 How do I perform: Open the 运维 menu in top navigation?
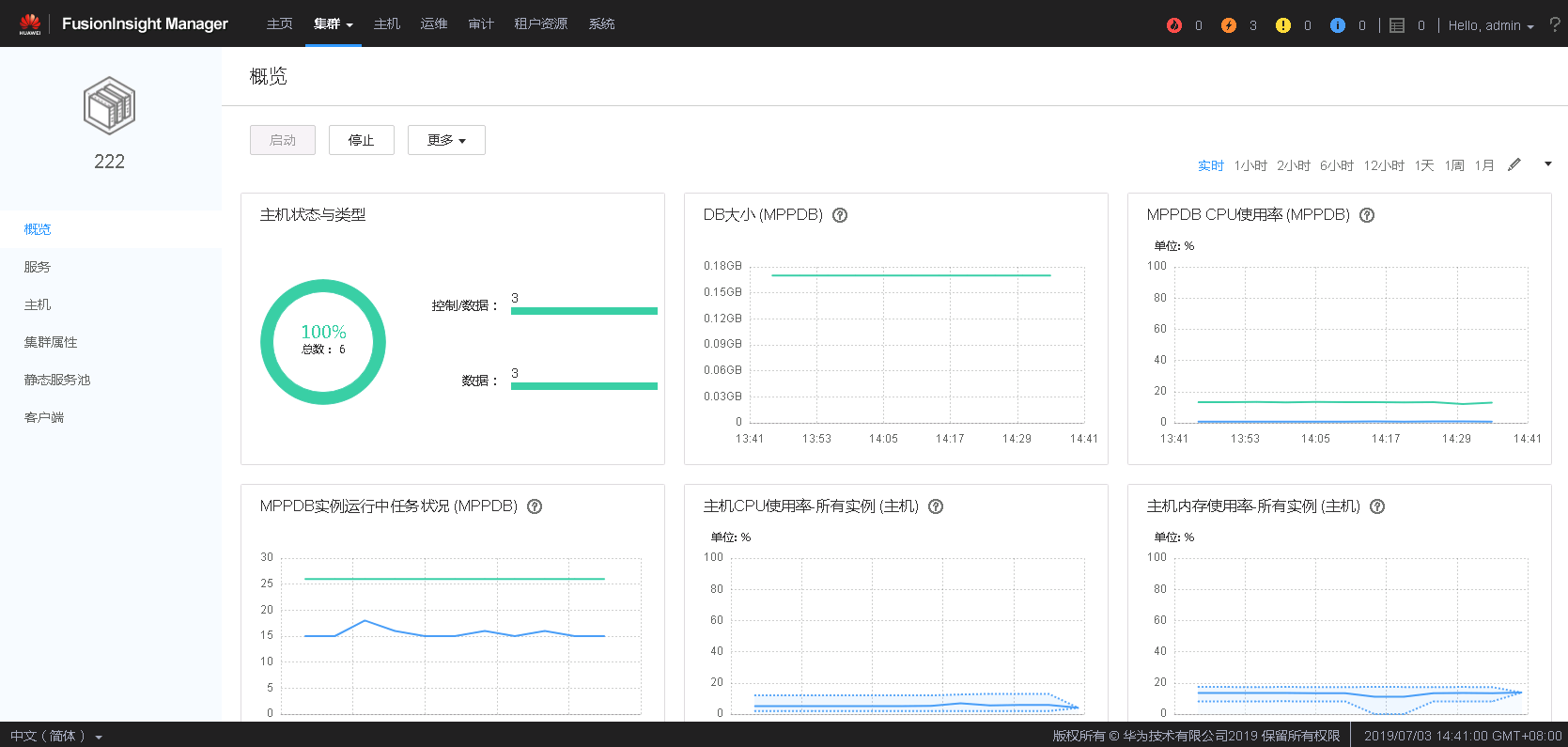434,23
